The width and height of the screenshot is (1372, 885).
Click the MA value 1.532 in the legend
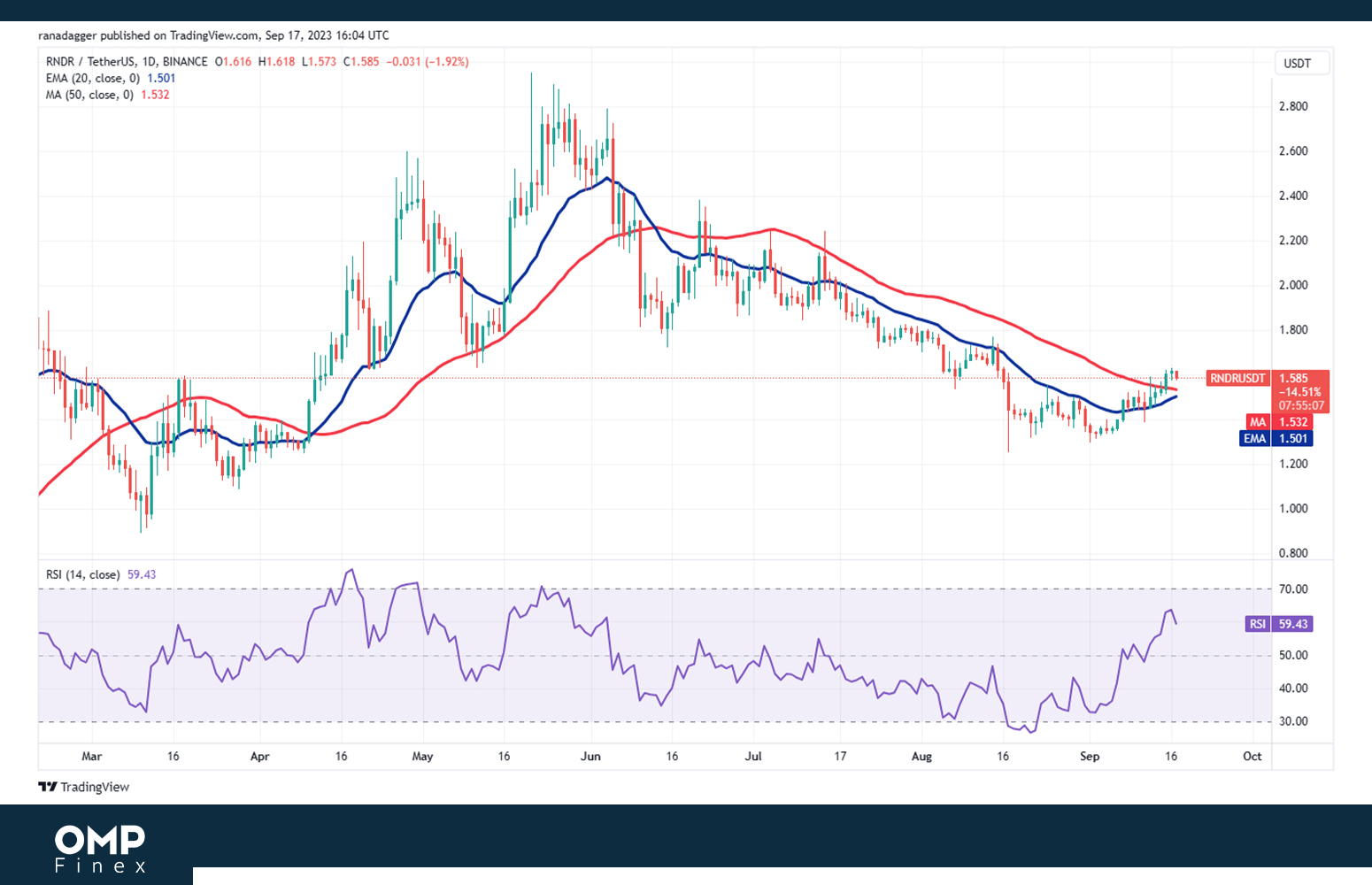(155, 95)
